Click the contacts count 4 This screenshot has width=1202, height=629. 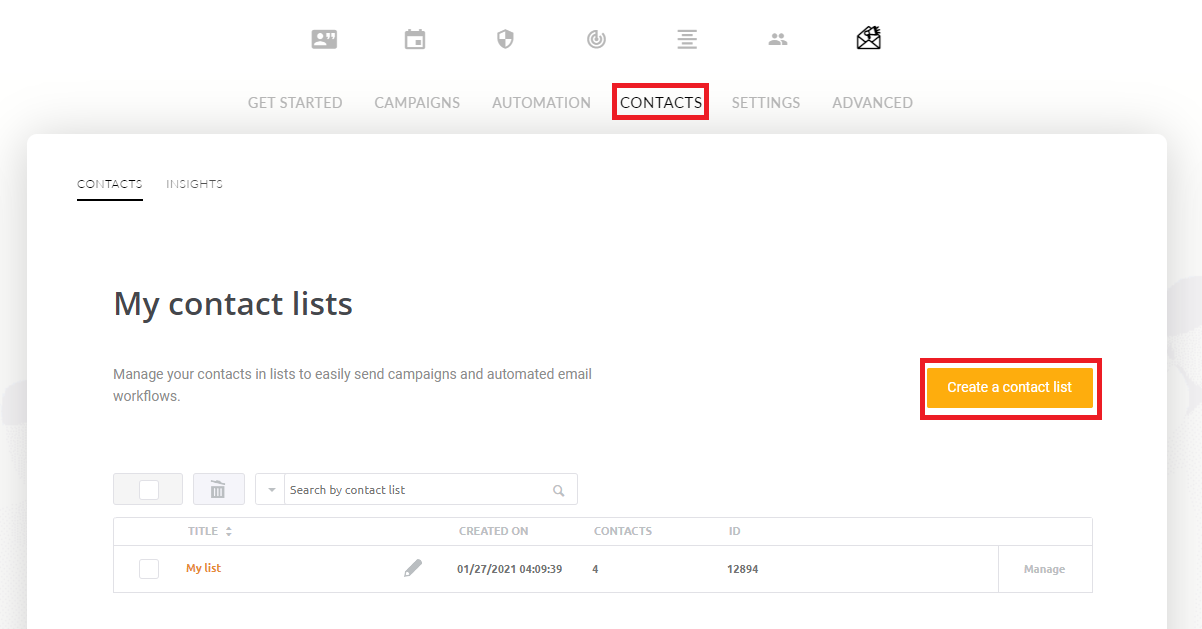pyautogui.click(x=595, y=569)
